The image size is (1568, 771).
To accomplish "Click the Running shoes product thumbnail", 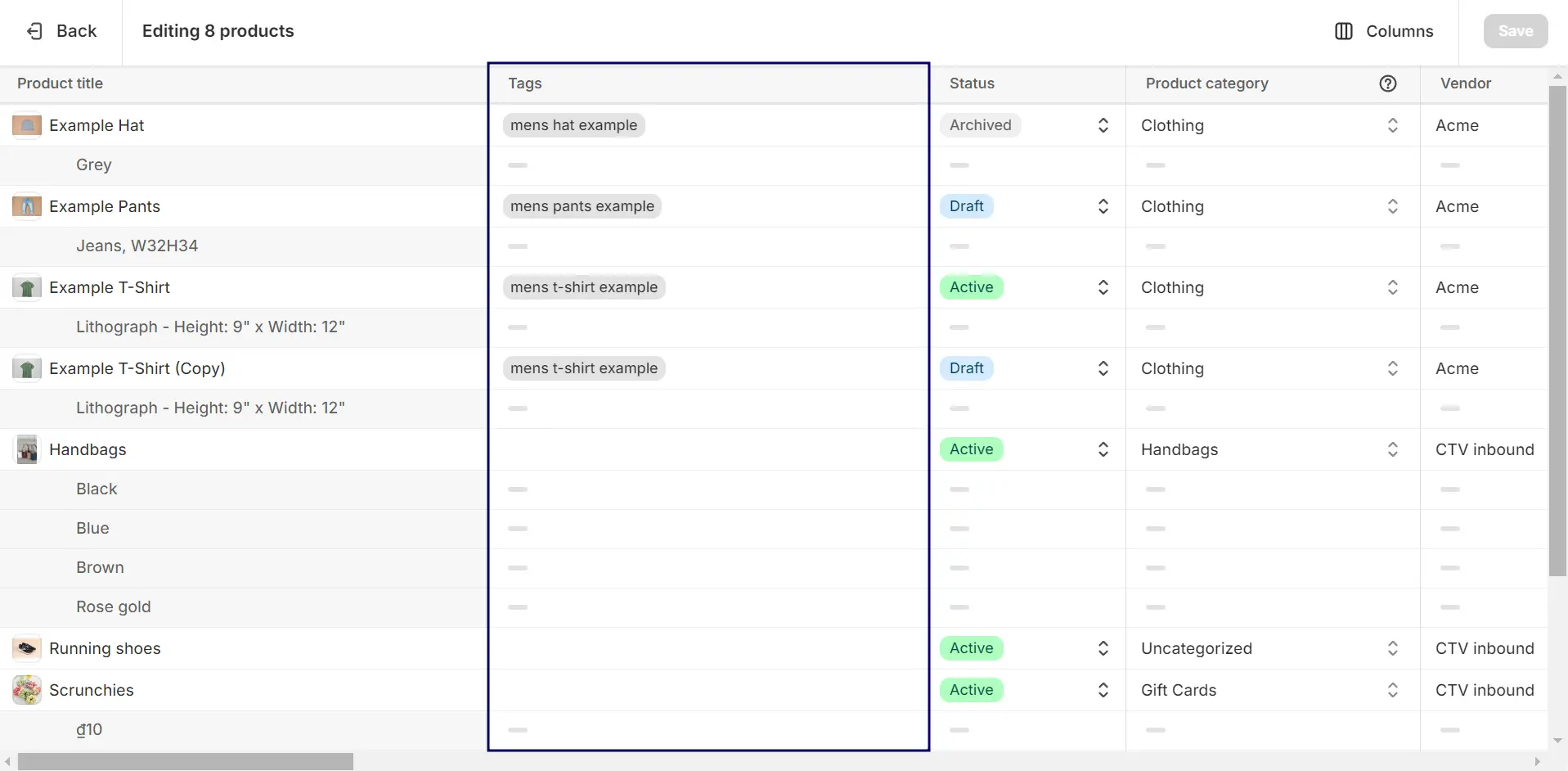I will (x=27, y=648).
